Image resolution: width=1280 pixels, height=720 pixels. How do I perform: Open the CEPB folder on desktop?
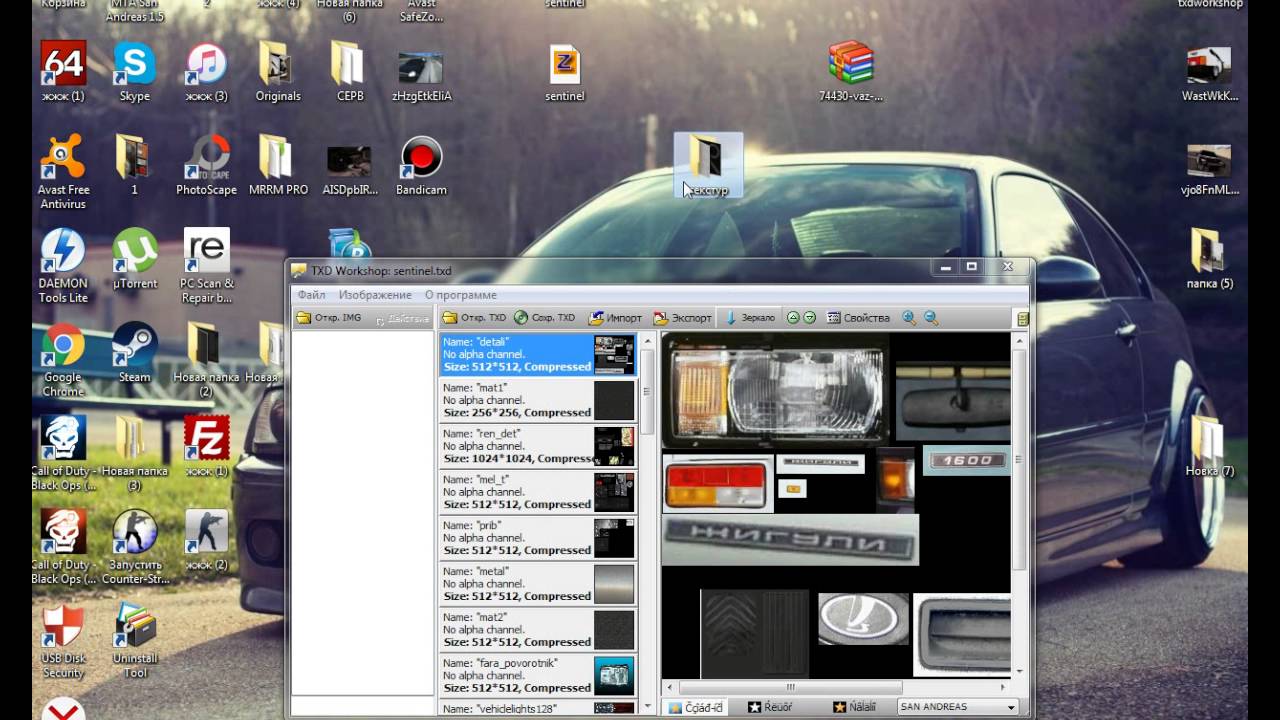350,73
